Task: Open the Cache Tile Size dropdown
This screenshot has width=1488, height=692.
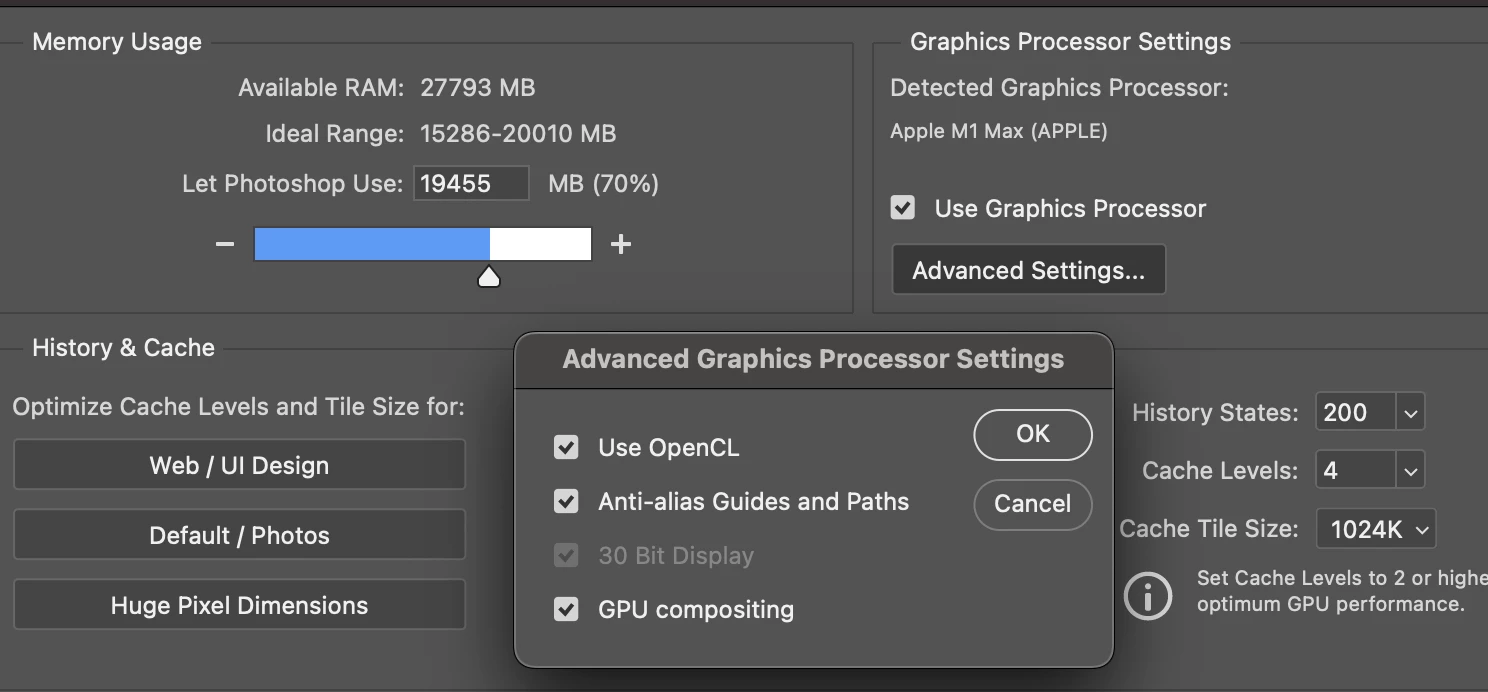Action: coord(1376,530)
